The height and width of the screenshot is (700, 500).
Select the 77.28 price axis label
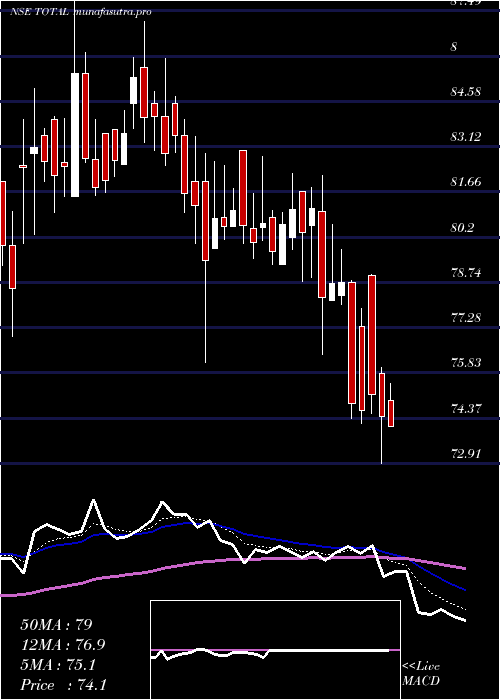pyautogui.click(x=466, y=318)
